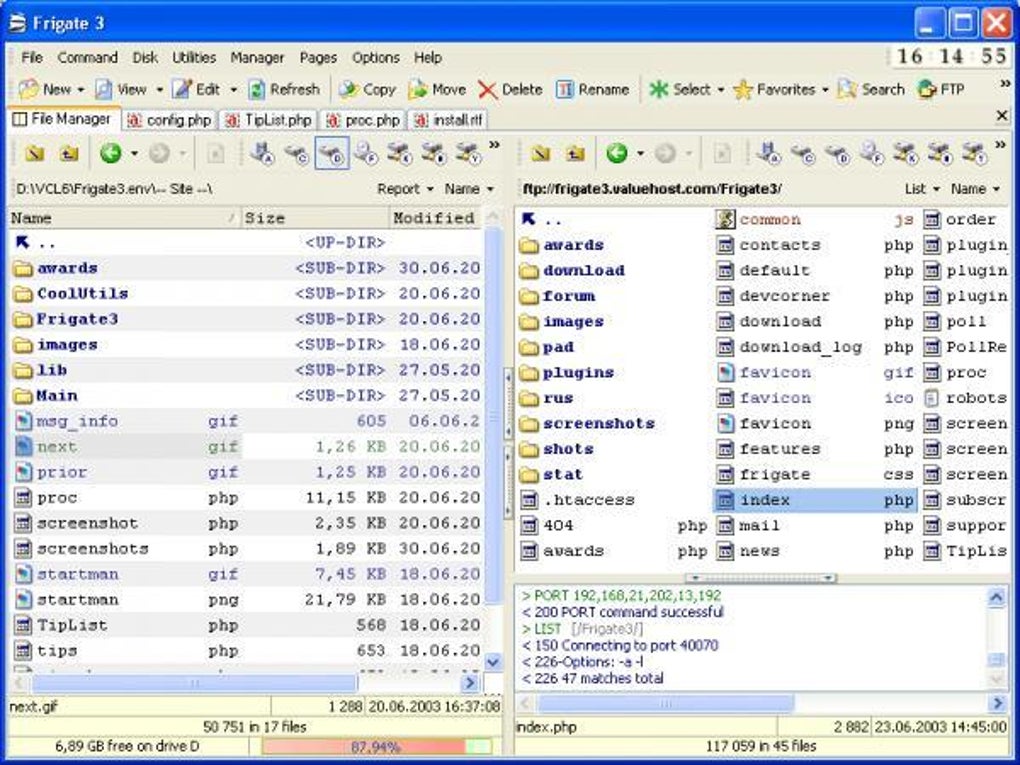Viewport: 1020px width, 765px height.
Task: Switch right panel to drive A
Action: (x=768, y=153)
